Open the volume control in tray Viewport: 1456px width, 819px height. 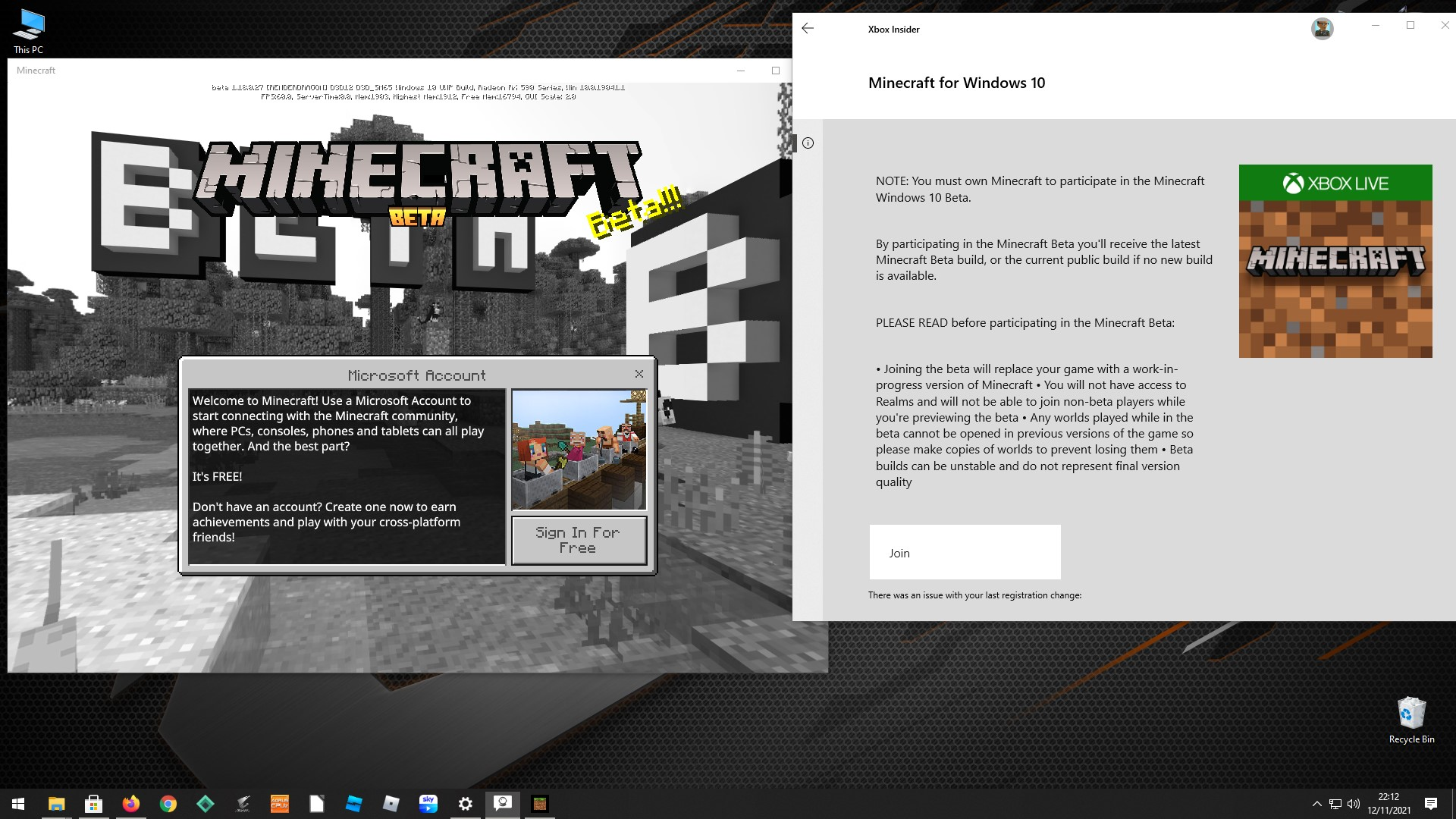tap(1354, 804)
